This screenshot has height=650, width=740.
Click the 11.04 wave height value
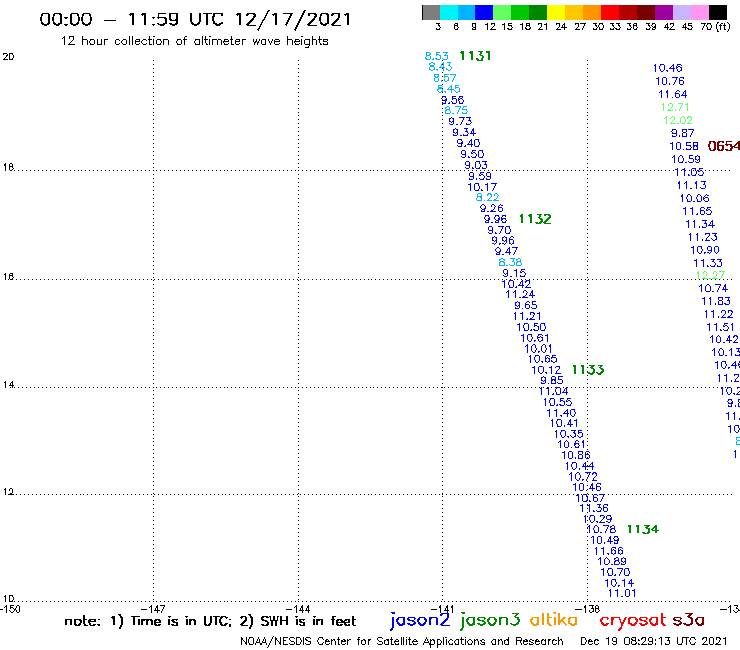(x=554, y=391)
